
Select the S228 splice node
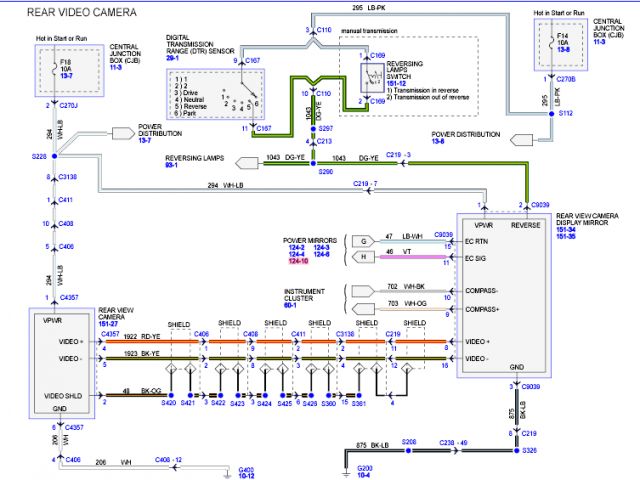[x=56, y=156]
